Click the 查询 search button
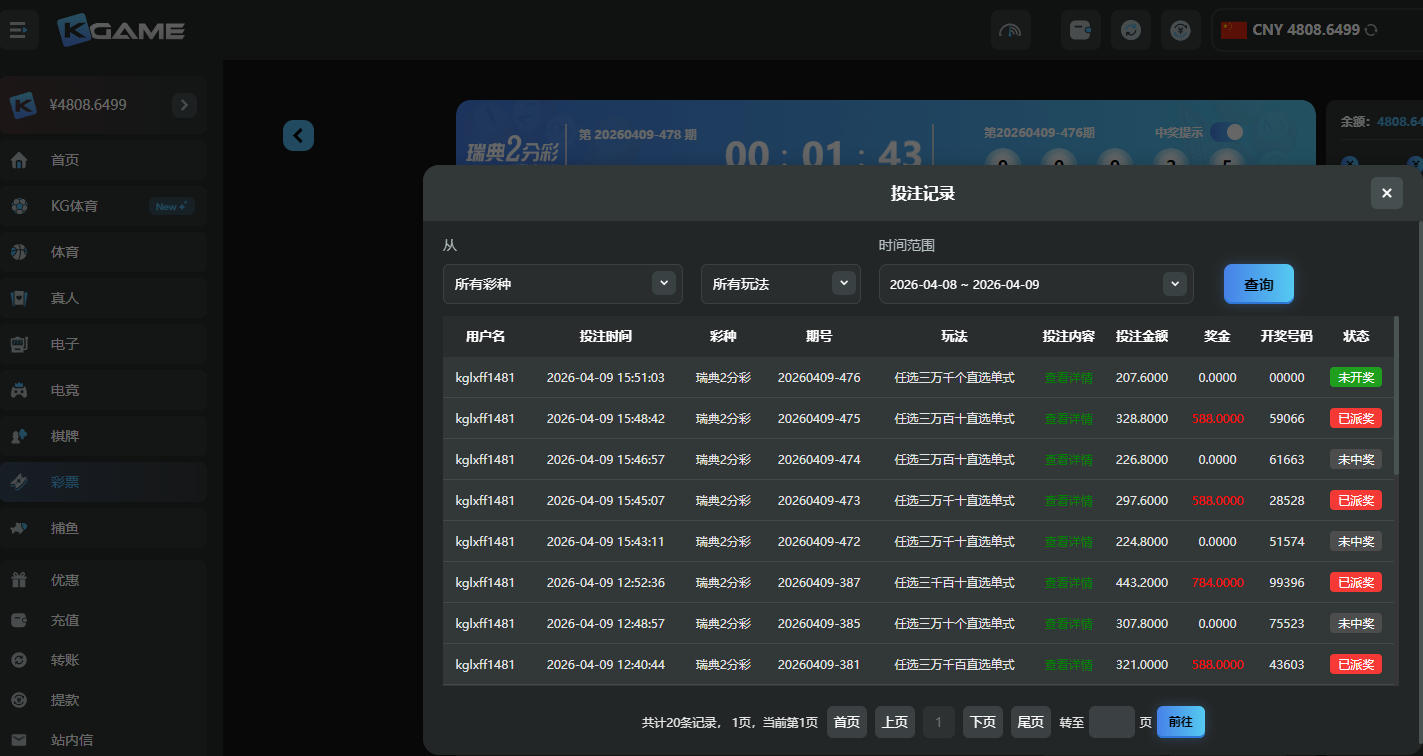The width and height of the screenshot is (1423, 756). (1258, 284)
